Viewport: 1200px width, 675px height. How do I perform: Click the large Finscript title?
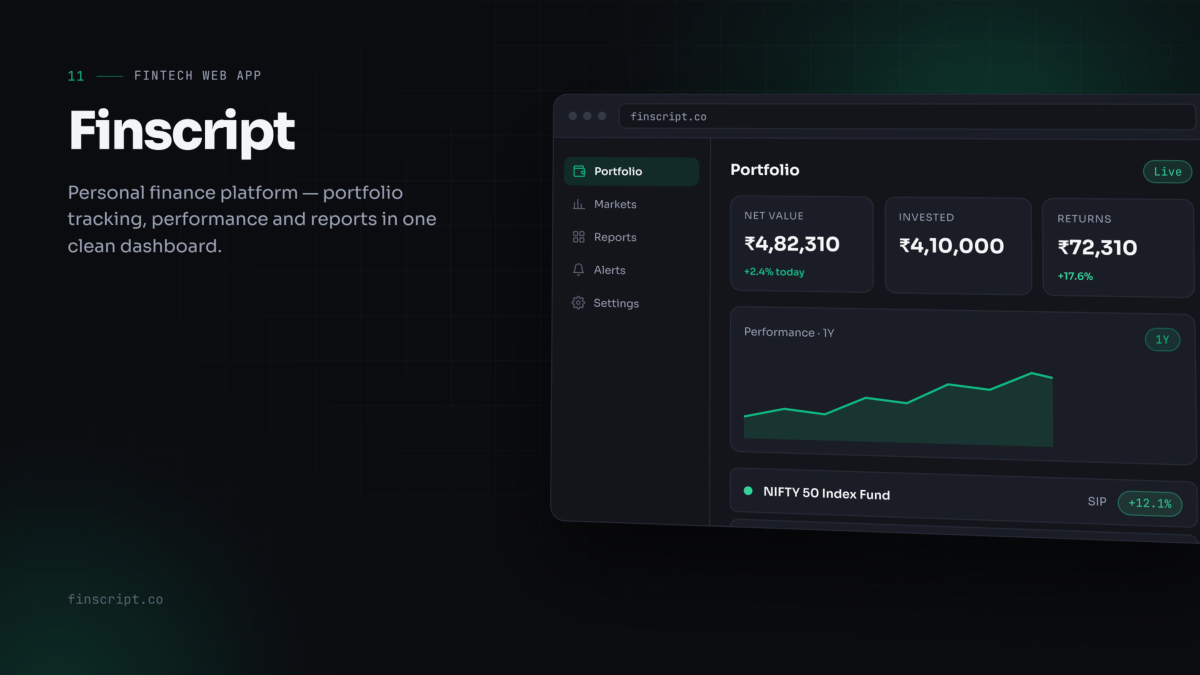click(x=182, y=131)
